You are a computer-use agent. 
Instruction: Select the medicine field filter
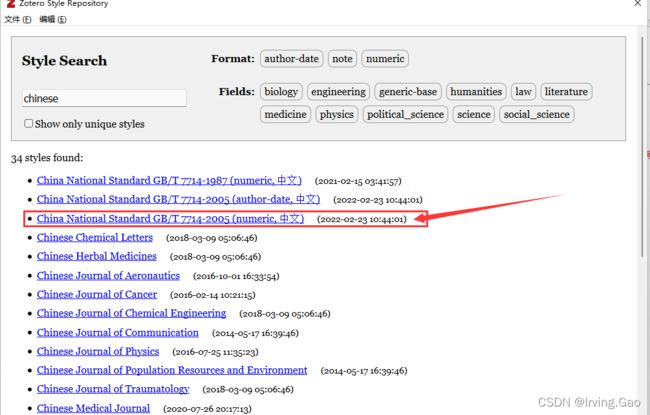pos(285,114)
